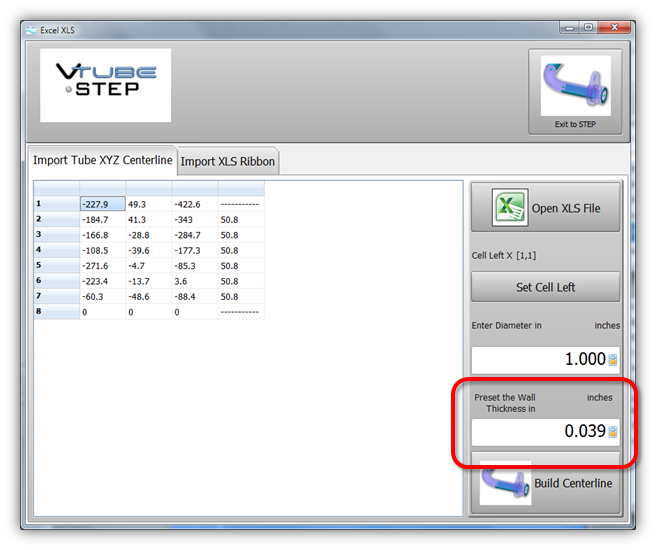The height and width of the screenshot is (550, 656).
Task: Select Import Tube XYZ Centerline tab
Action: point(103,160)
